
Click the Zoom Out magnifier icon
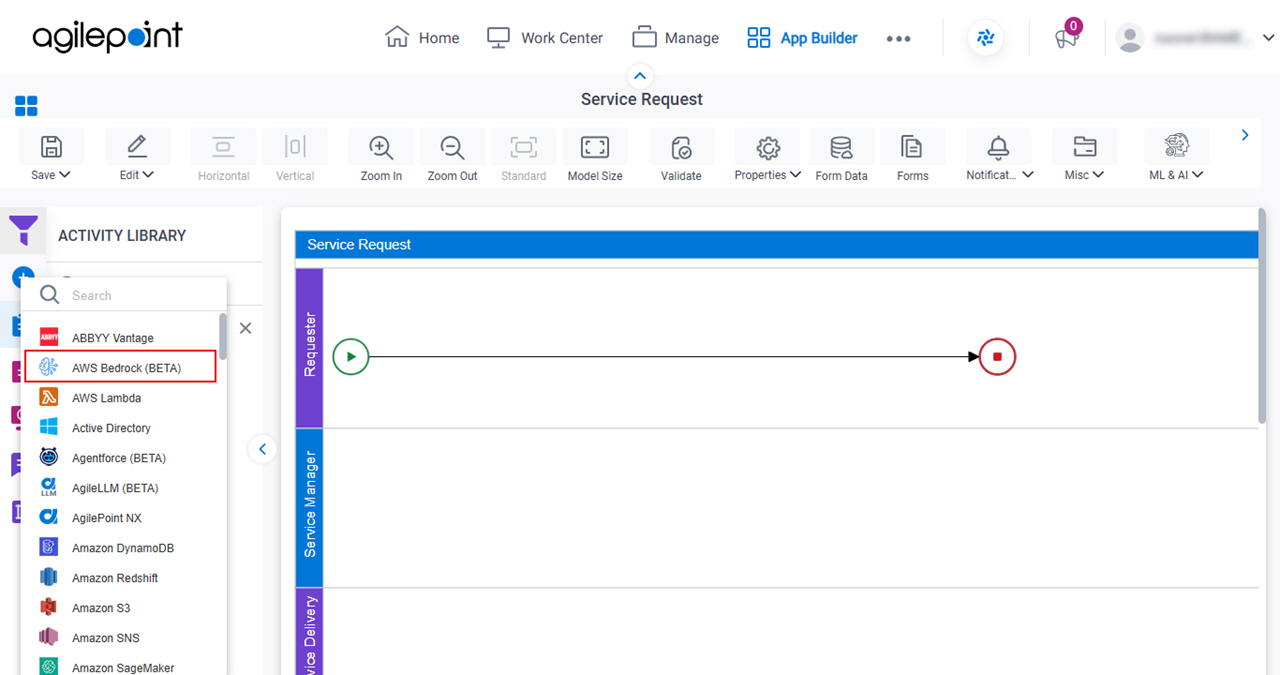453,147
